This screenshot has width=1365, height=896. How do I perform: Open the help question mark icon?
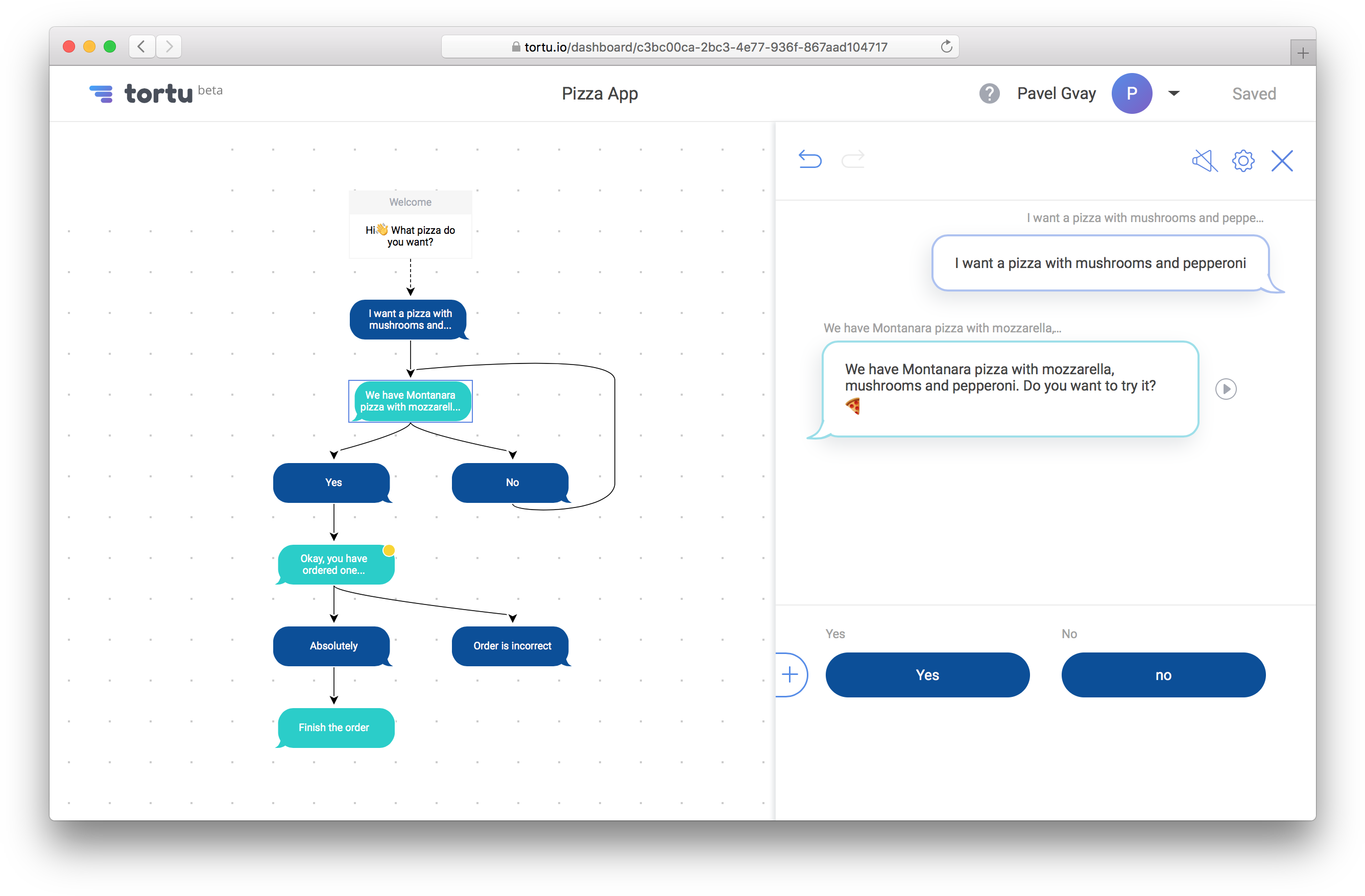pos(989,93)
